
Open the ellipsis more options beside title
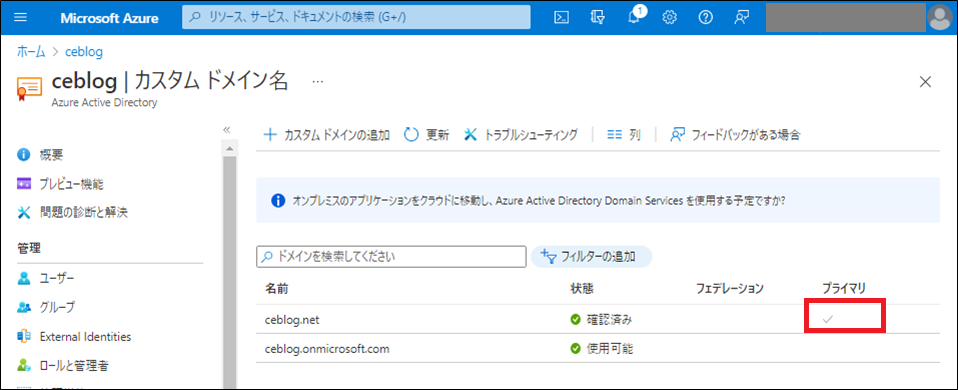click(318, 81)
